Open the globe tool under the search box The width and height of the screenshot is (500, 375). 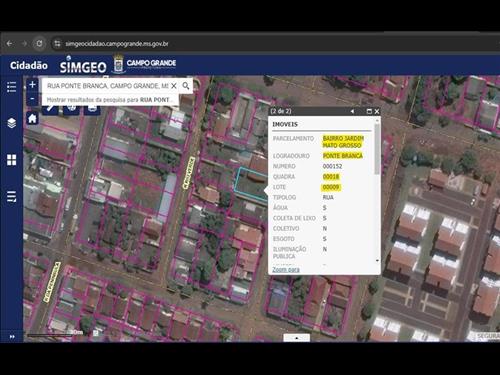click(71, 108)
